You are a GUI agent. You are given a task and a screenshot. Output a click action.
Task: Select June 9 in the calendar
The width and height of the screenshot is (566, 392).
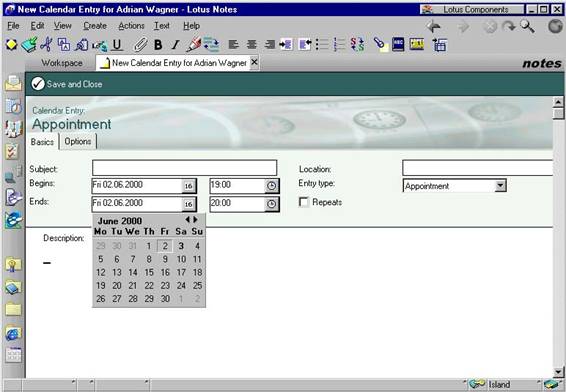[165, 259]
